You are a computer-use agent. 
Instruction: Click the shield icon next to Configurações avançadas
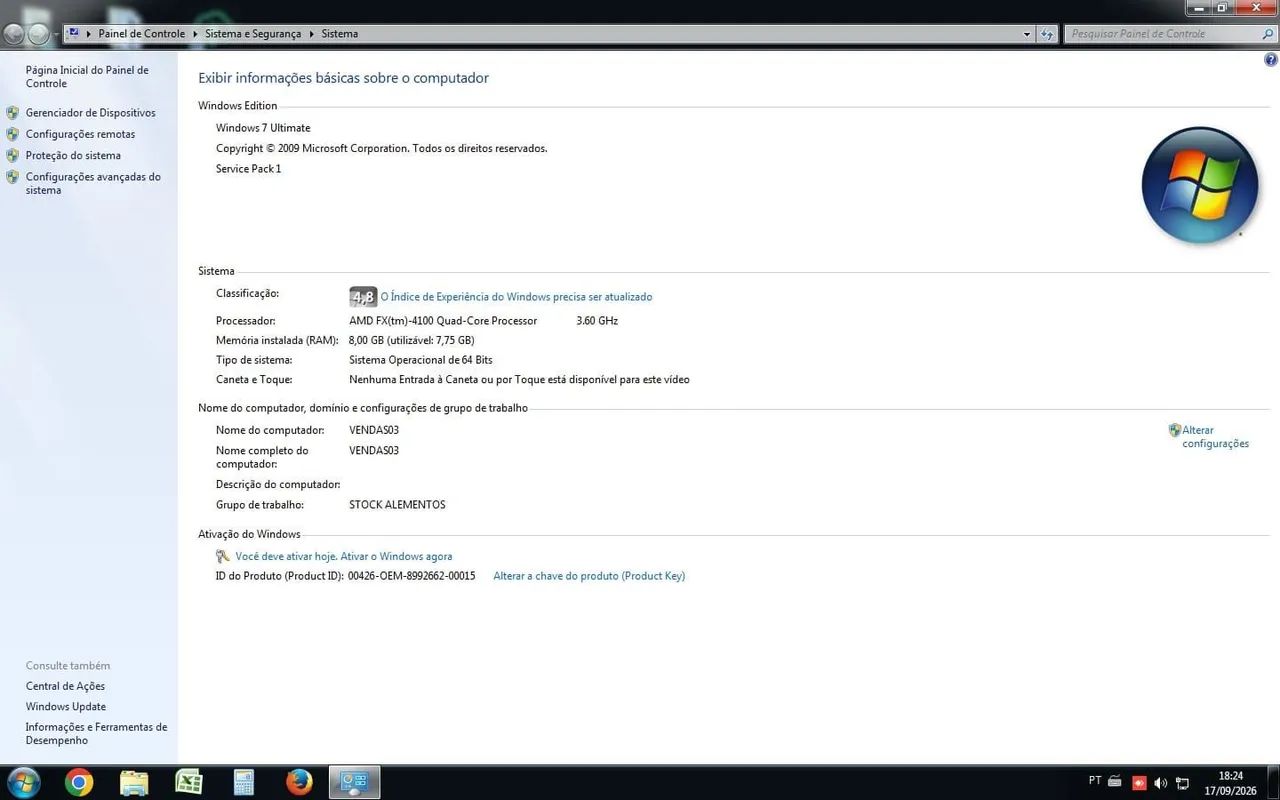[x=12, y=177]
